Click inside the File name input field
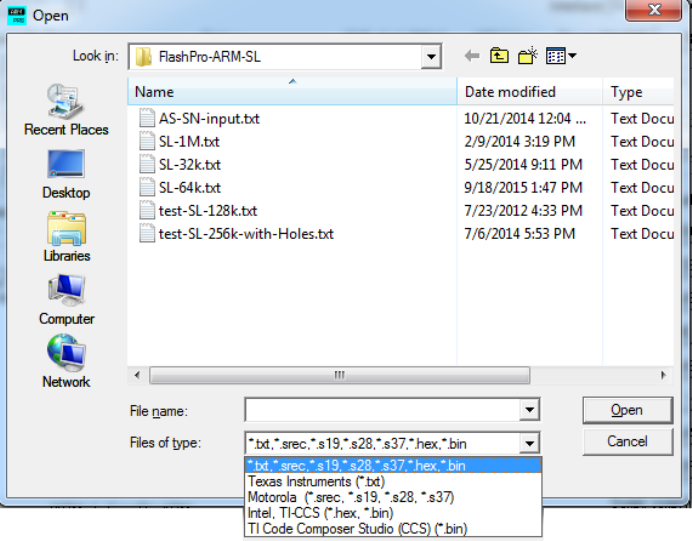This screenshot has height=541, width=692. point(383,410)
